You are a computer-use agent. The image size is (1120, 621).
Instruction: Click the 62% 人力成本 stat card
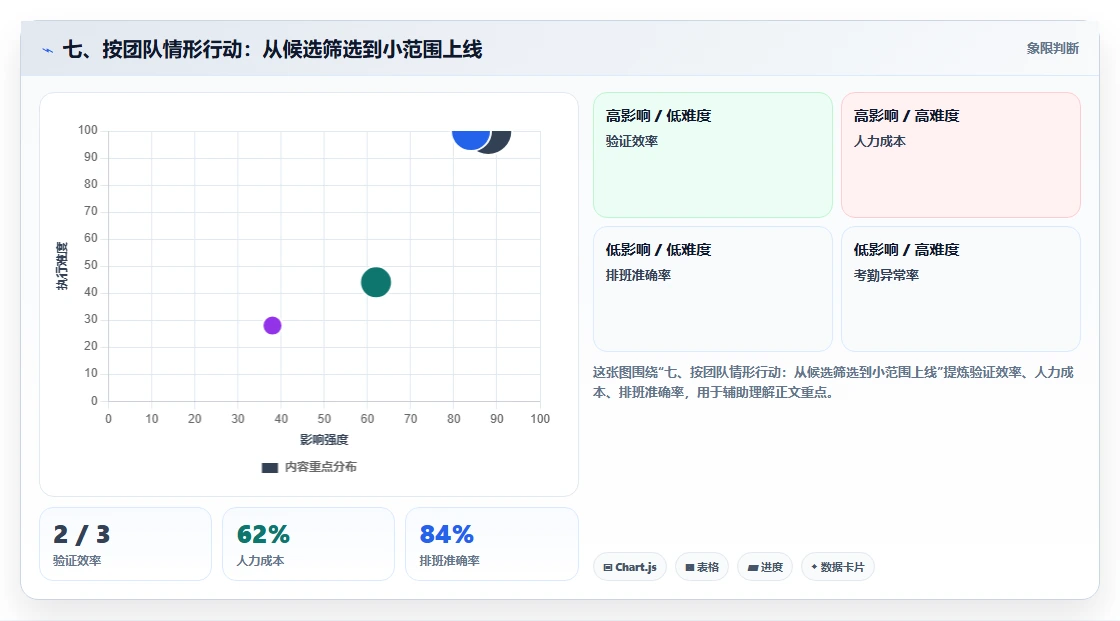tap(309, 544)
